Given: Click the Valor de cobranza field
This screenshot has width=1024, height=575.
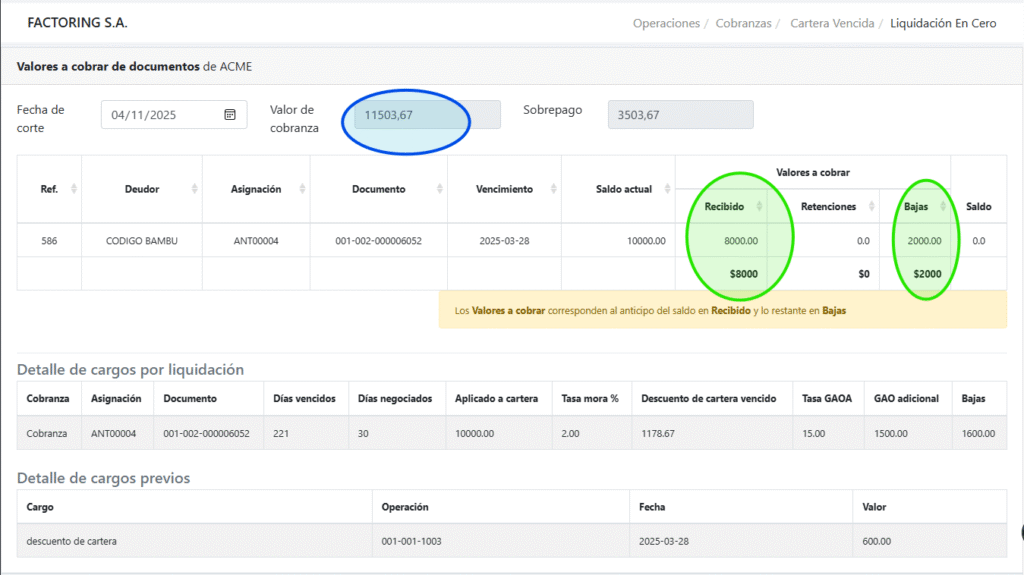Looking at the screenshot, I should (427, 115).
